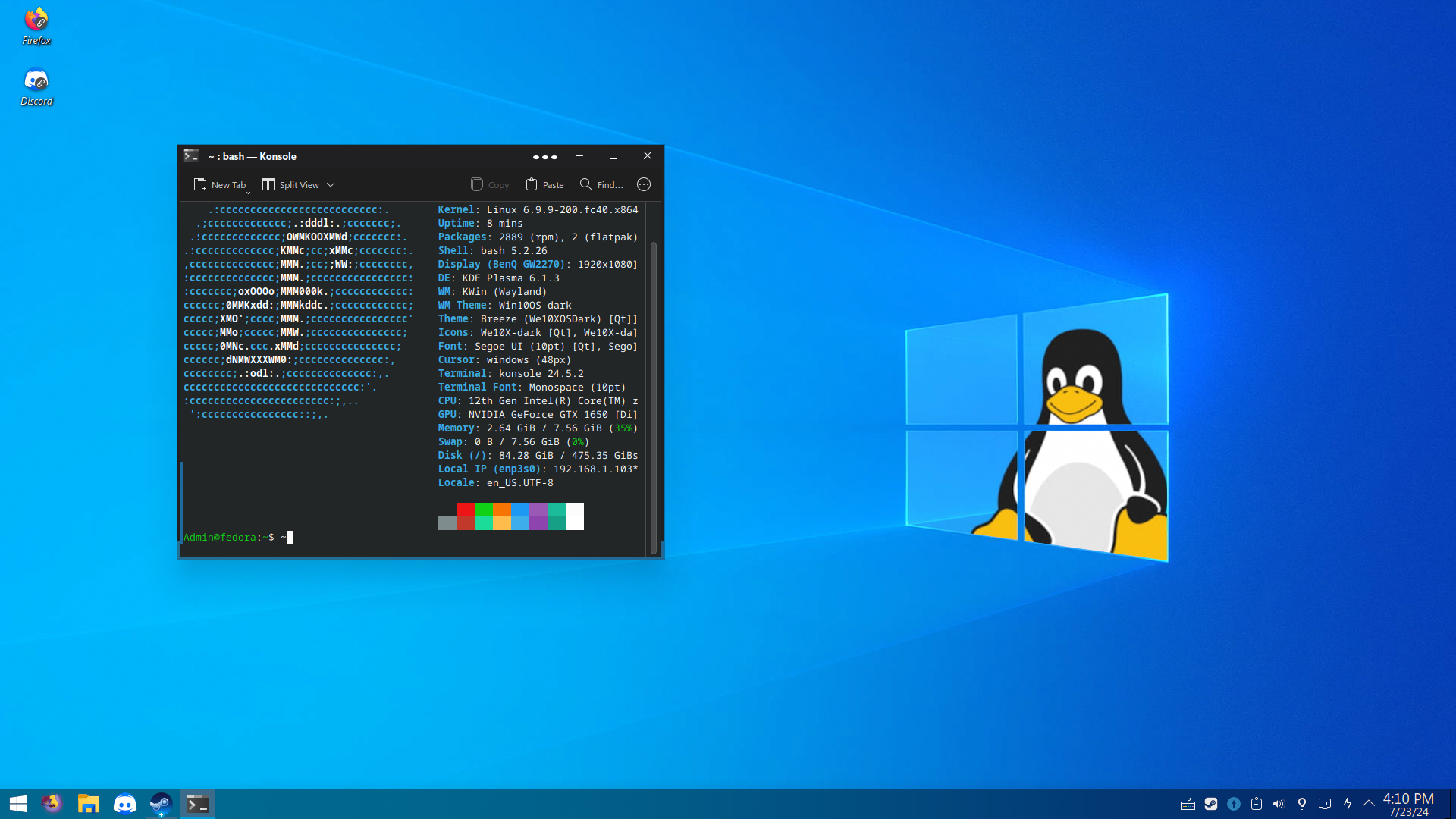Open a New Tab in Konsole
Viewport: 1456px width, 819px height.
tap(220, 185)
